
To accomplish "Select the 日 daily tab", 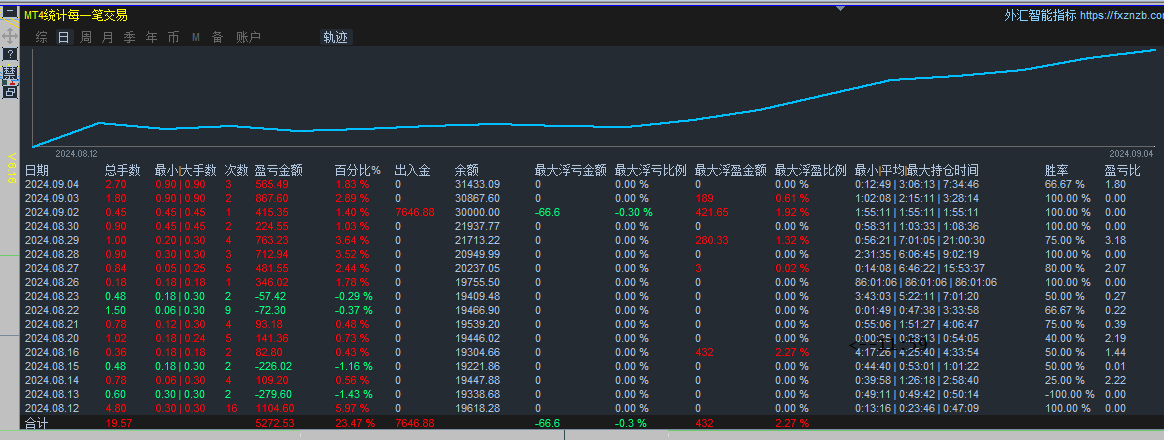I will click(x=64, y=37).
